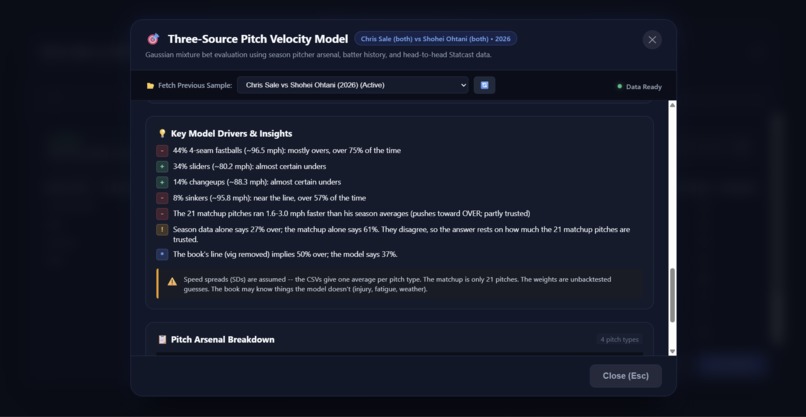Click the blue badge for book's line insight
The height and width of the screenshot is (417, 806).
click(162, 255)
